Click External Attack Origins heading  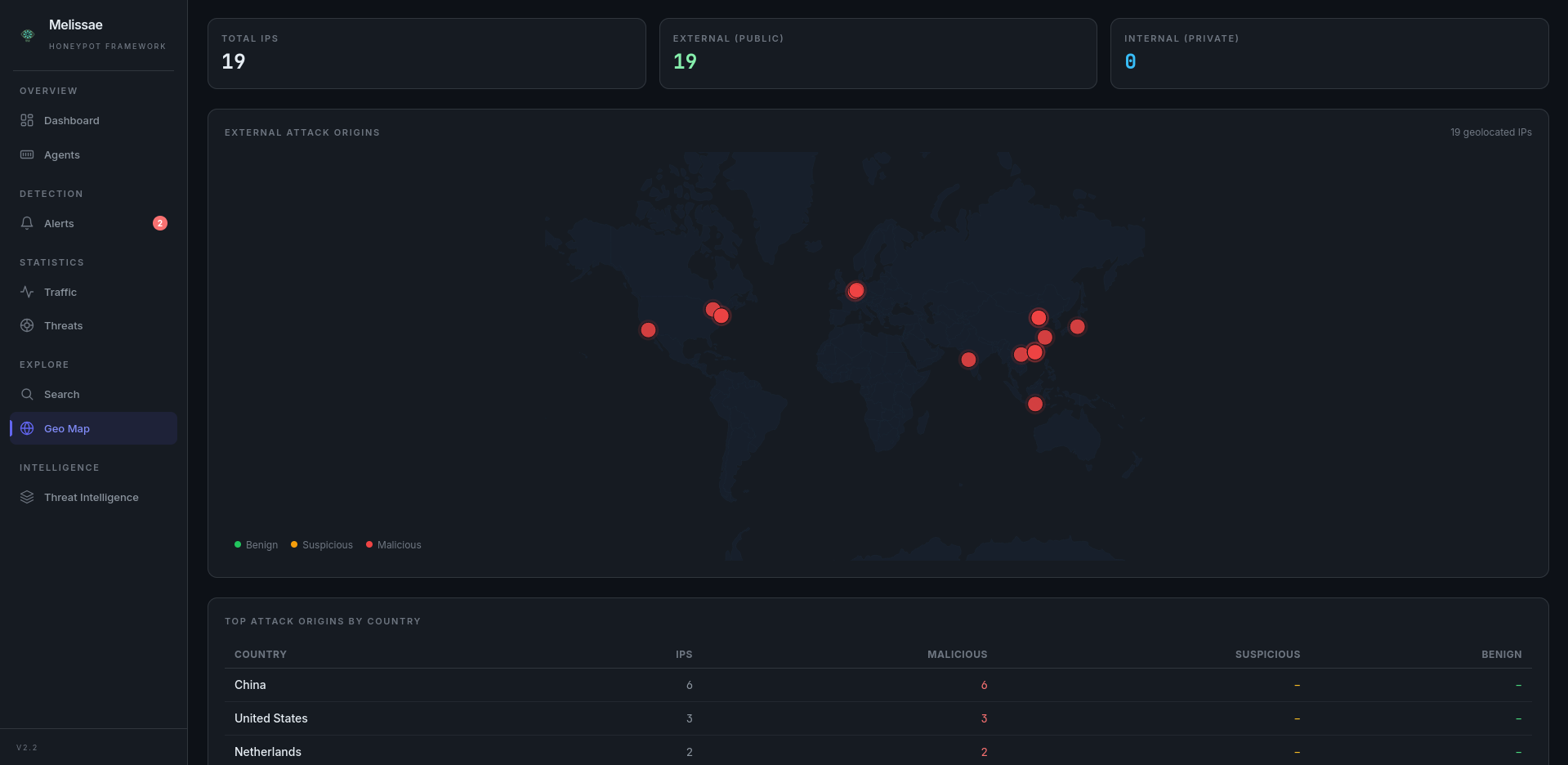point(302,132)
